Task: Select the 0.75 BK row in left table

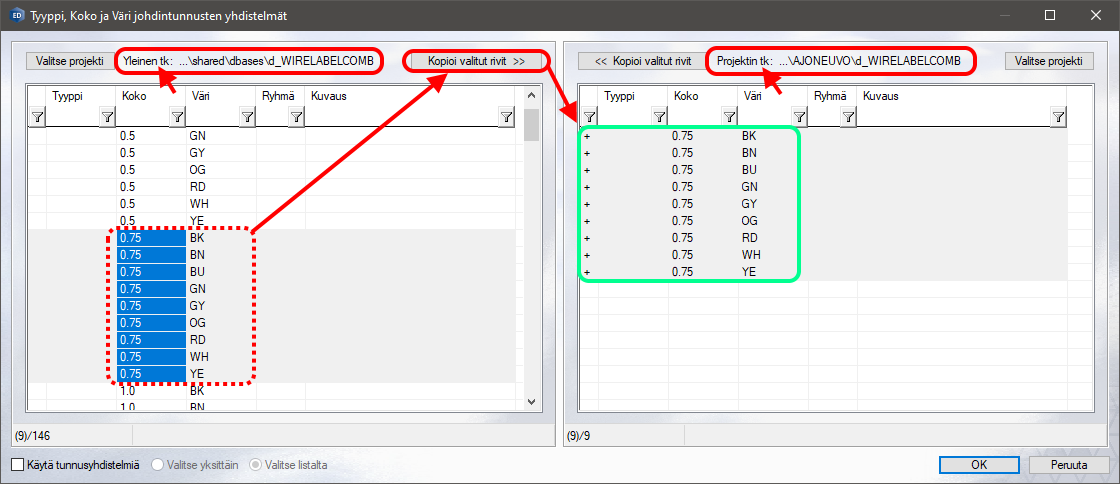Action: click(272, 238)
